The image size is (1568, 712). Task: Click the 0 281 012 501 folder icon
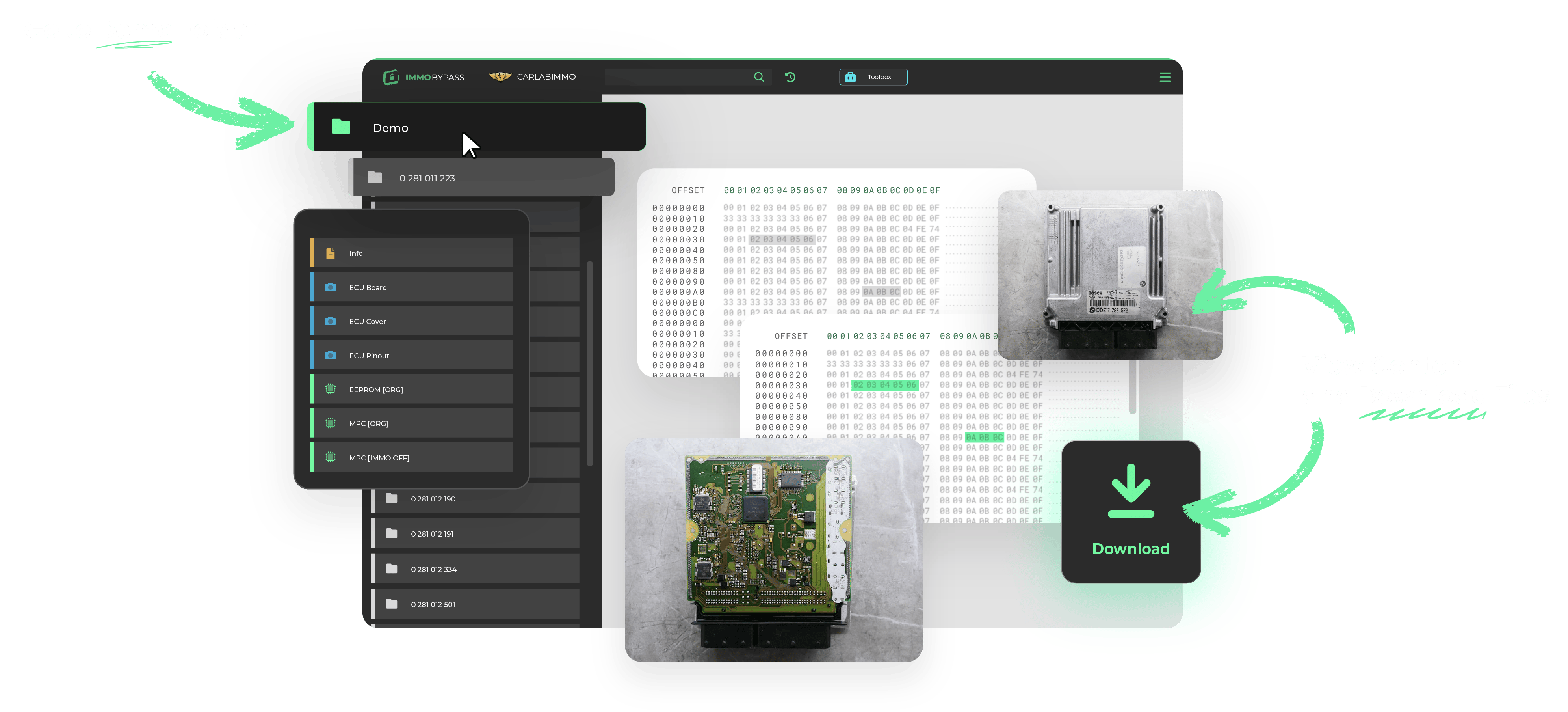click(392, 604)
